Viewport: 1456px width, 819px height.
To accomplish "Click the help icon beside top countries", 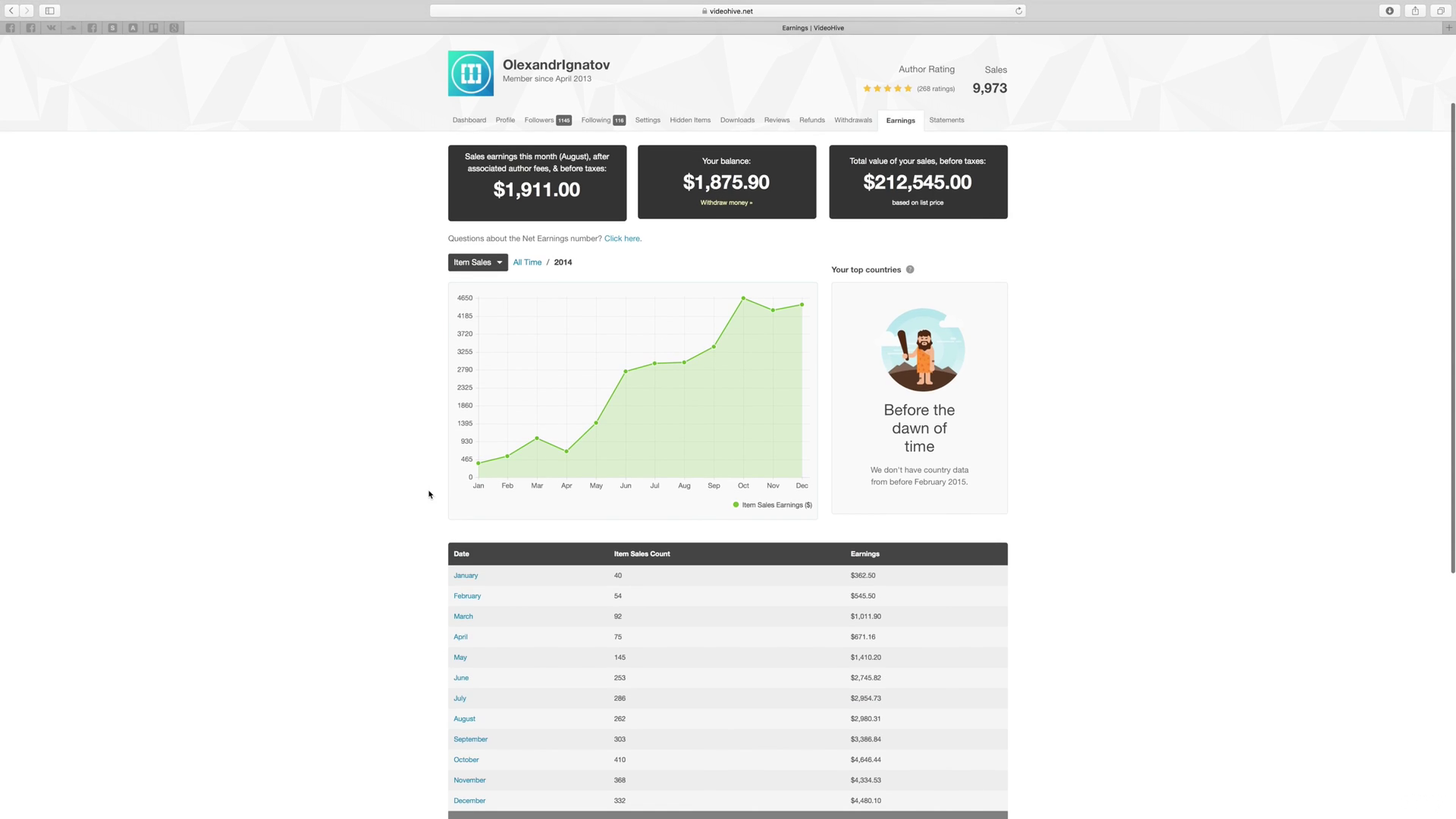I will [x=910, y=269].
